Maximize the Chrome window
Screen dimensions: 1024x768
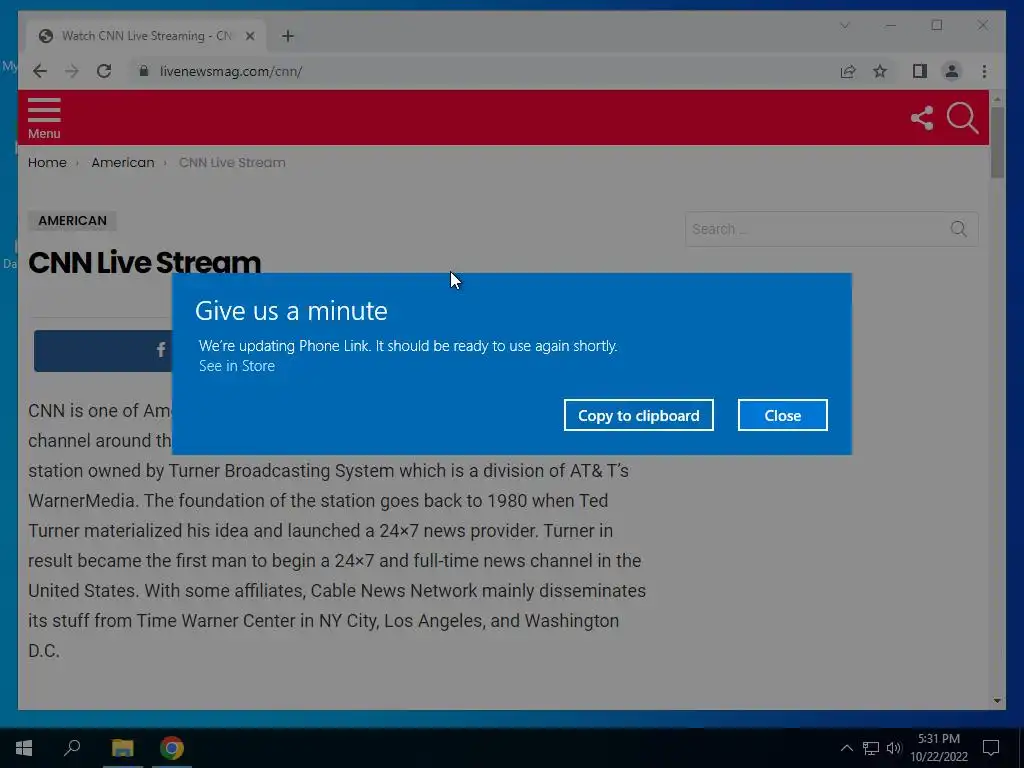936,25
